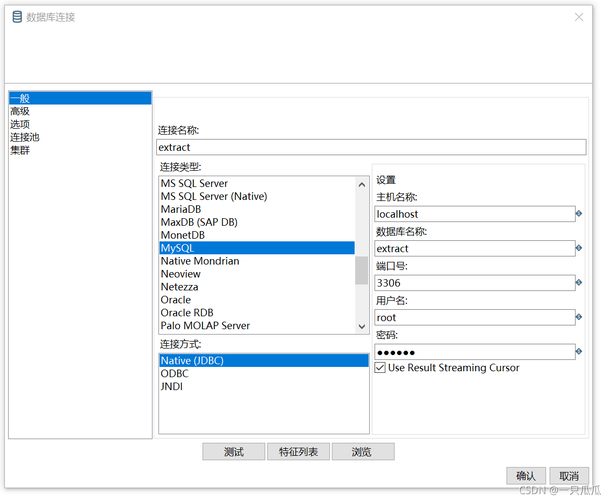This screenshot has width=609, height=500.
Task: Click the 测试 button
Action: [234, 452]
